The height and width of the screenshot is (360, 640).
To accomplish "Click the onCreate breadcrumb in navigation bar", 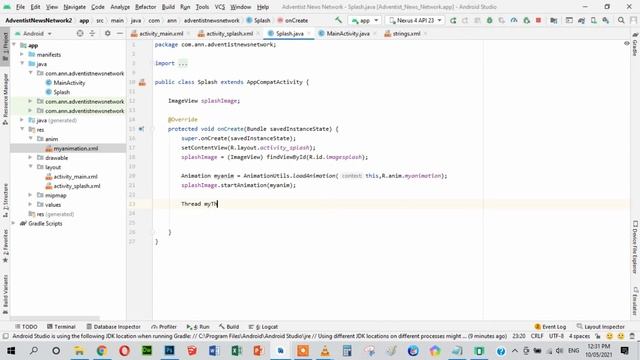I will [293, 20].
